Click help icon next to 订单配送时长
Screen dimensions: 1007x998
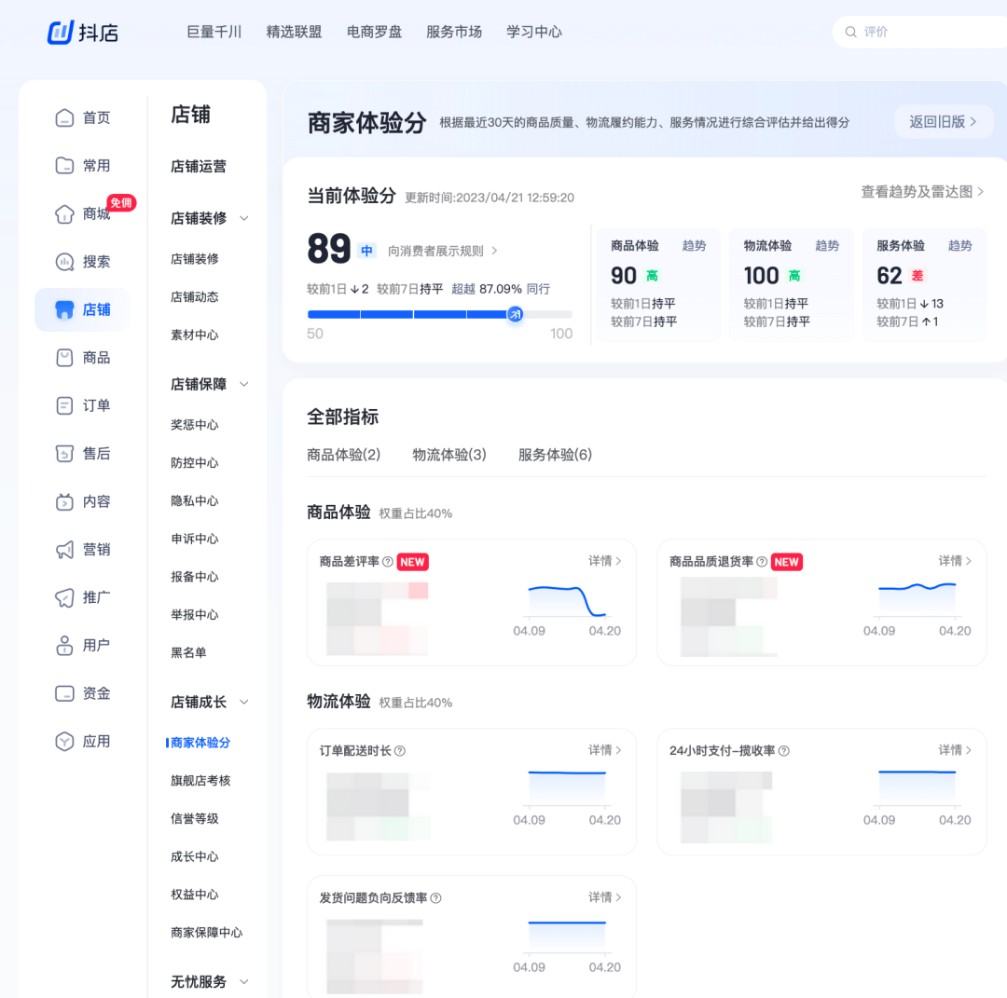click(399, 751)
